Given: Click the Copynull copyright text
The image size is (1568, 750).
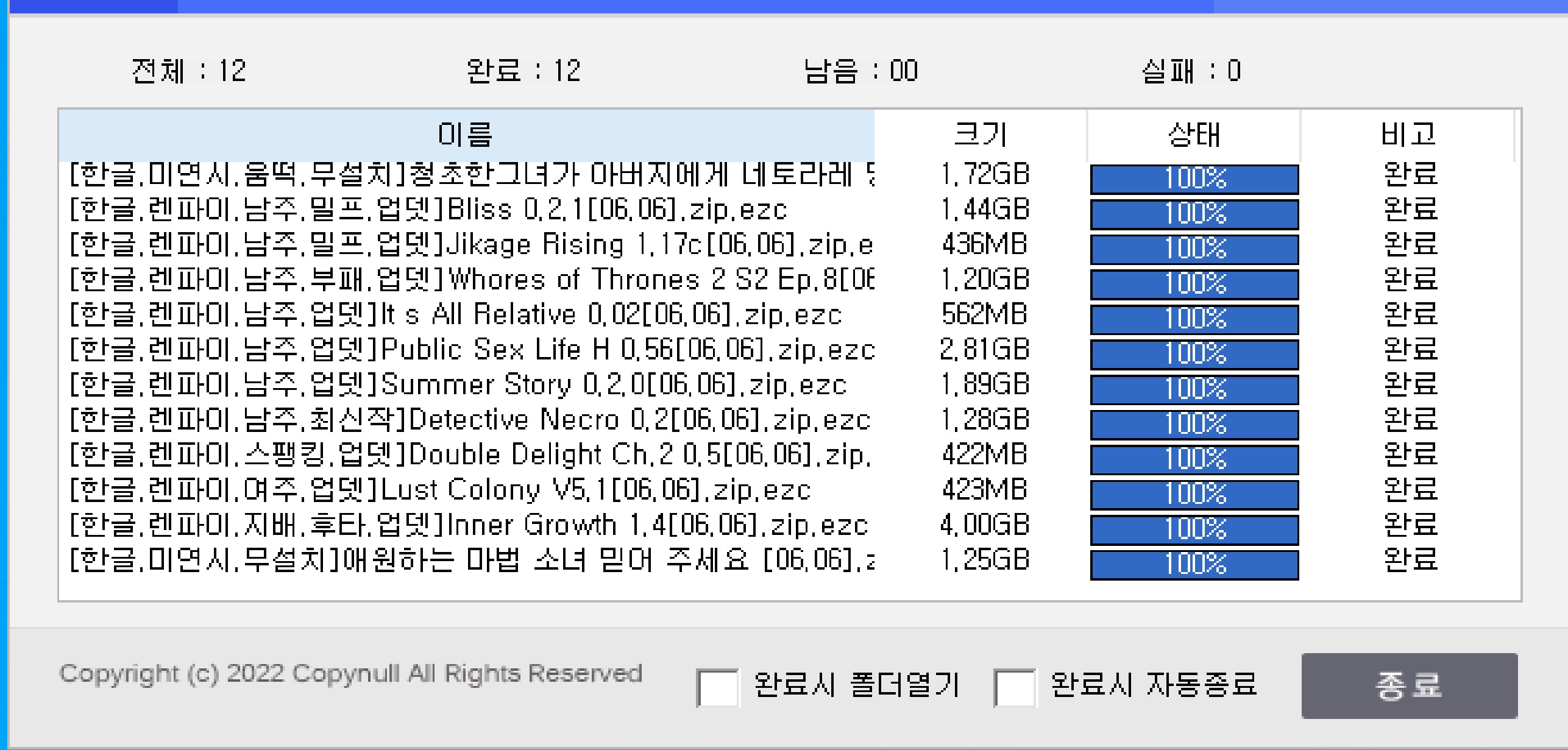Looking at the screenshot, I should click(350, 674).
